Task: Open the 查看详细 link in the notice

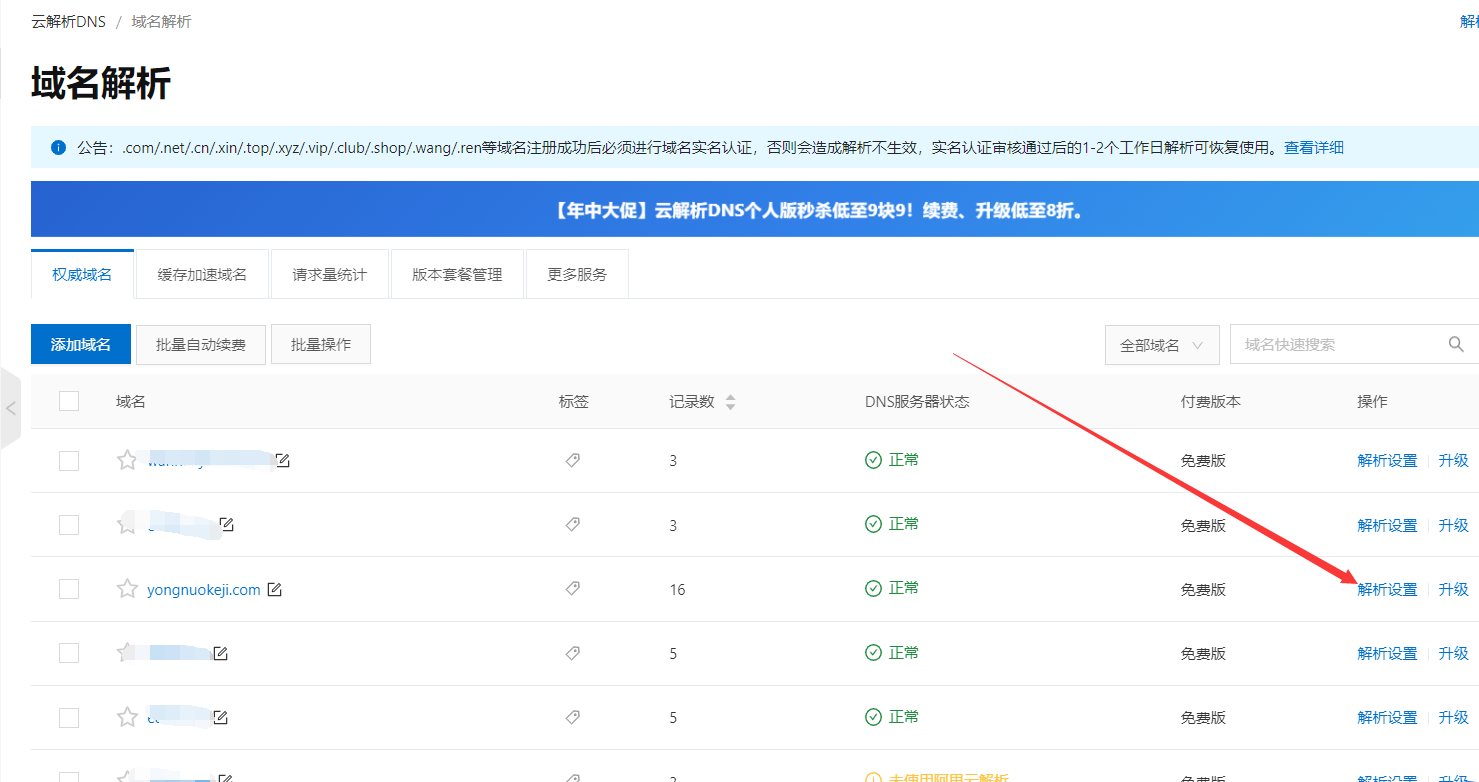Action: (1314, 148)
